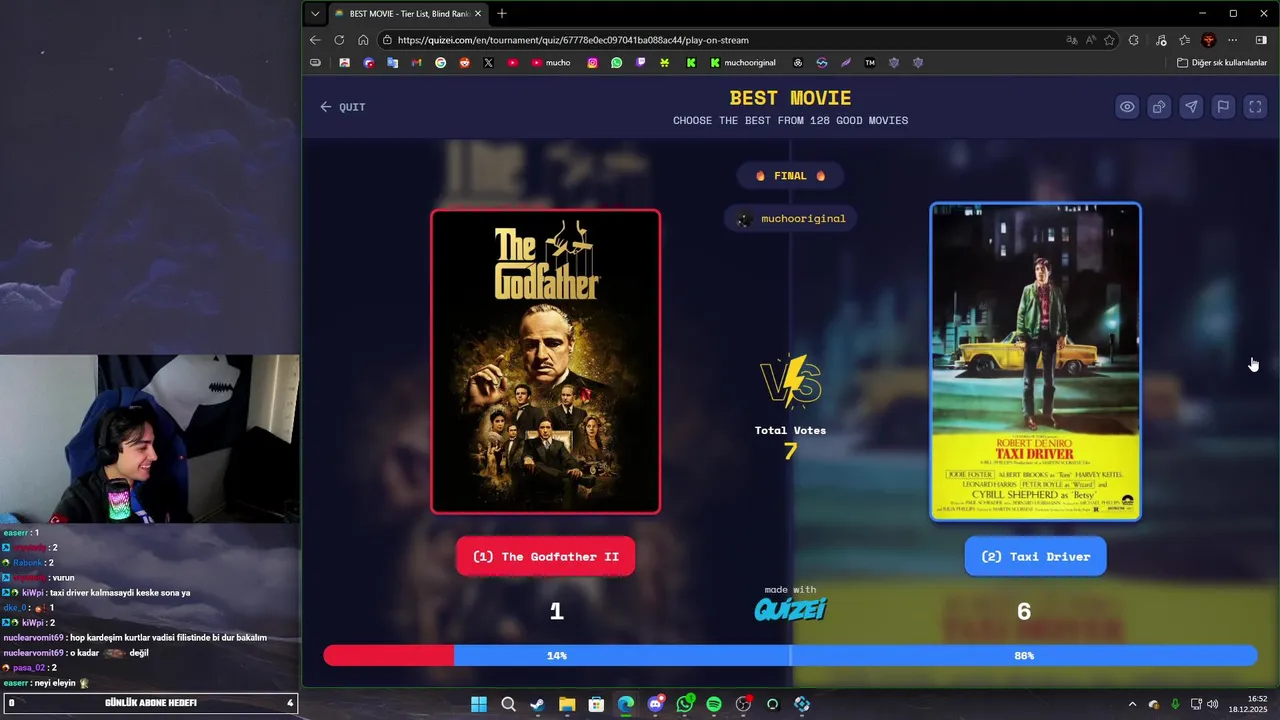The height and width of the screenshot is (720, 1280).
Task: Open the Instagram bookmark
Action: (593, 62)
